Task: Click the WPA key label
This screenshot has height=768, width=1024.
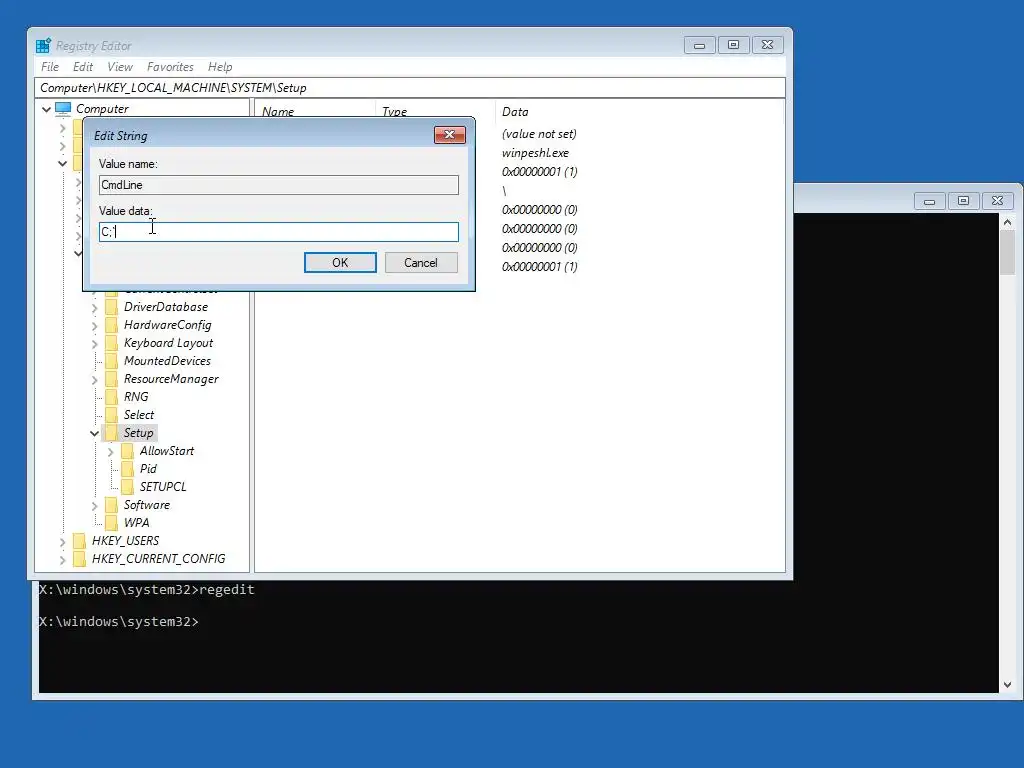Action: click(x=136, y=522)
